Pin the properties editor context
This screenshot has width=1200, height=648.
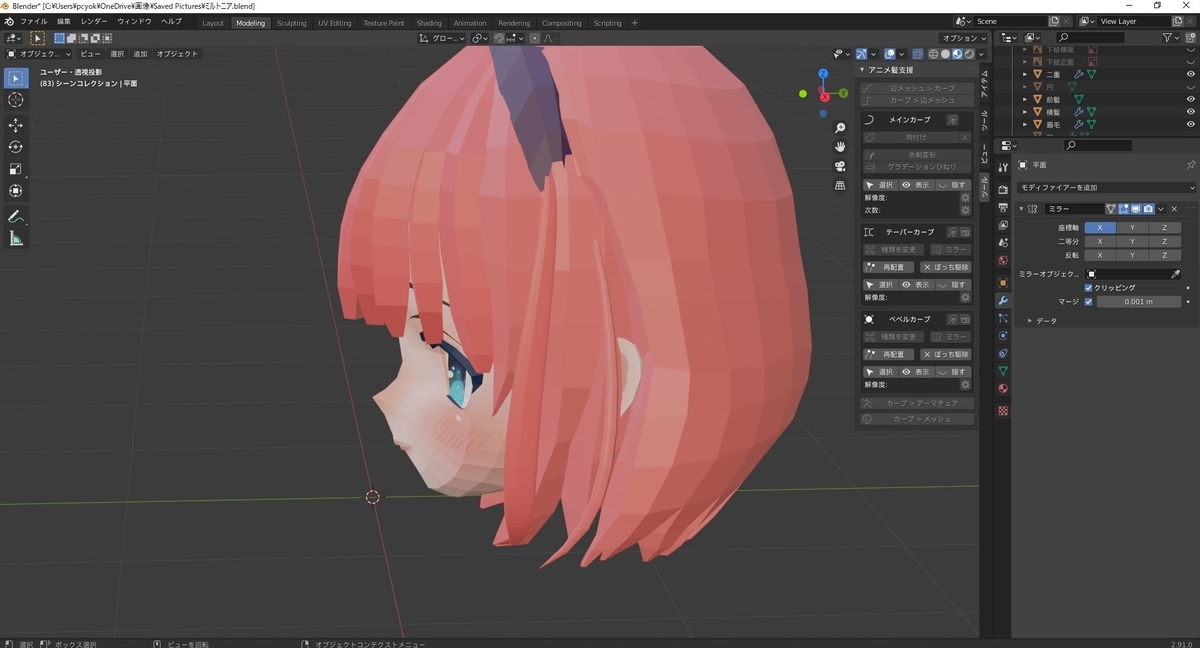point(1190,165)
